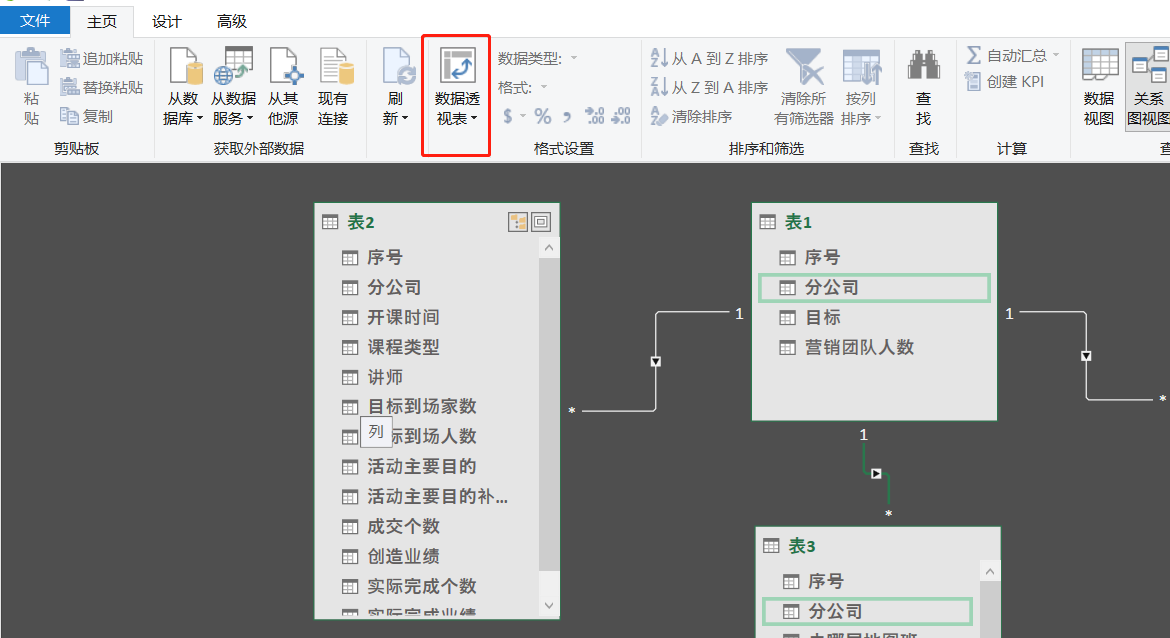This screenshot has height=638, width=1170.
Task: Select 课程类型 field in 表2
Action: click(403, 347)
